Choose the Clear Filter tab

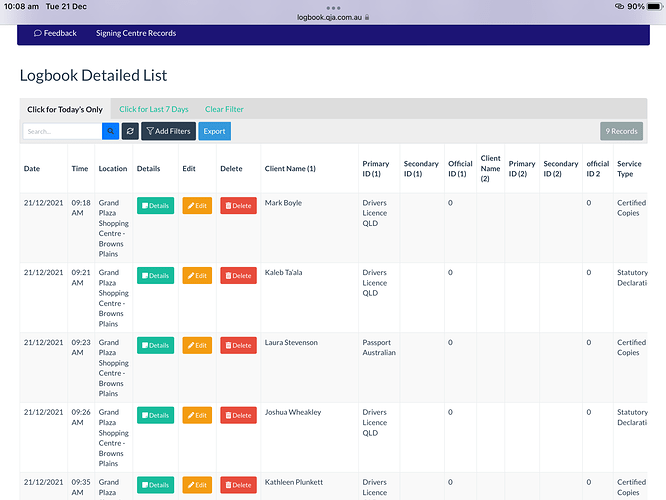pyautogui.click(x=224, y=109)
